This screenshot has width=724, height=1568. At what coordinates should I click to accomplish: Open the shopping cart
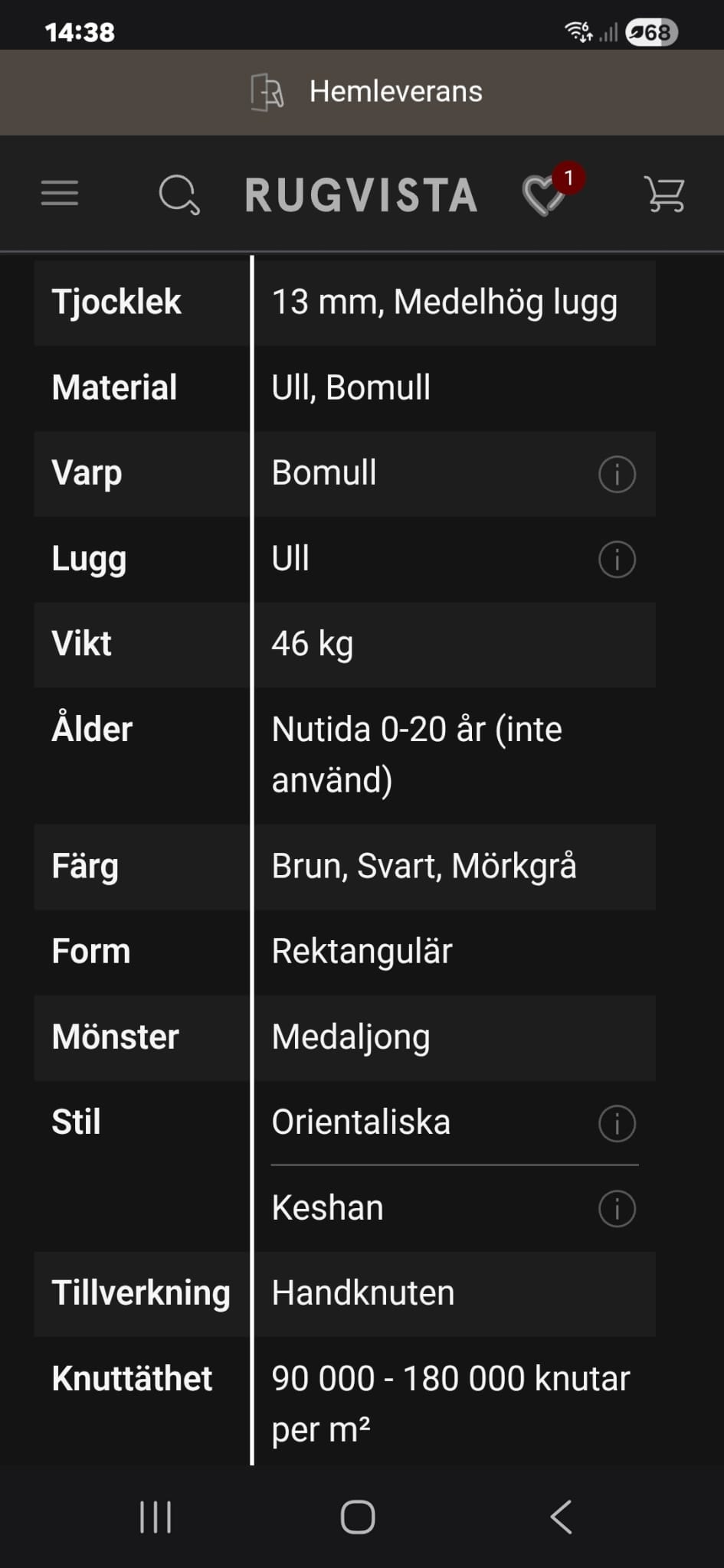tap(664, 194)
